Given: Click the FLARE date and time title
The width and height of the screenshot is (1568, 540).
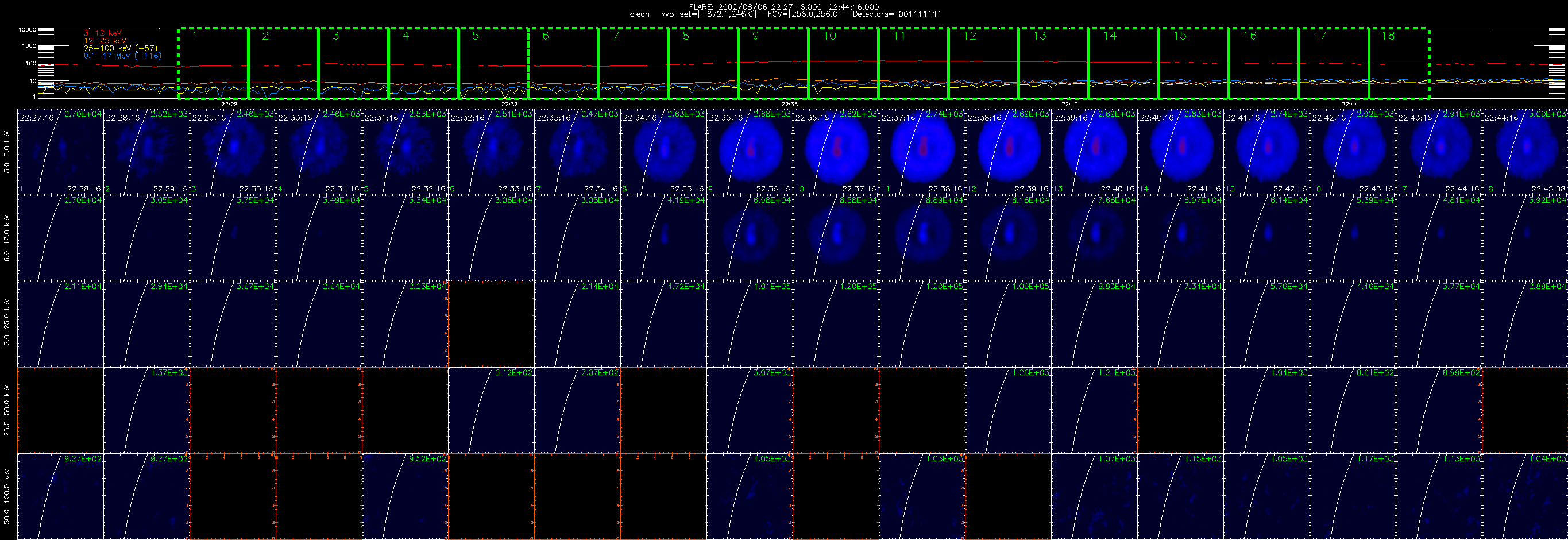Looking at the screenshot, I should tap(784, 7).
